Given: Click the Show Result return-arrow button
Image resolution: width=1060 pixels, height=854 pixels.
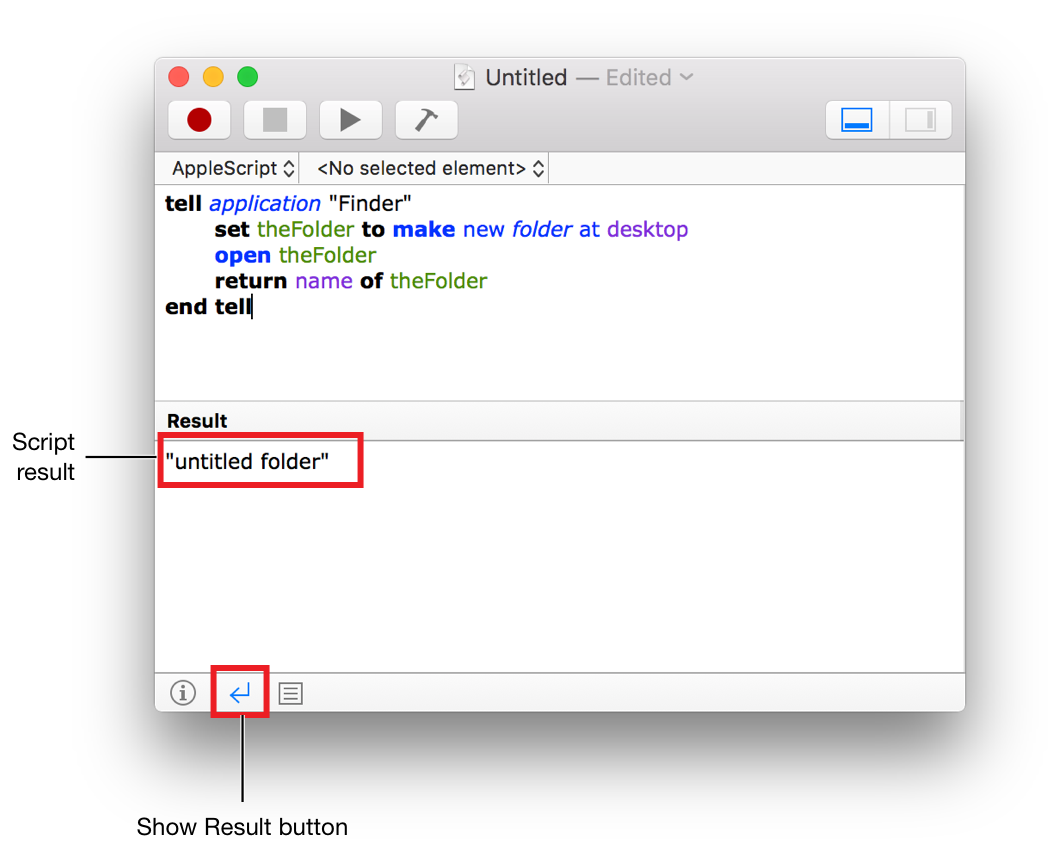Looking at the screenshot, I should (x=240, y=692).
